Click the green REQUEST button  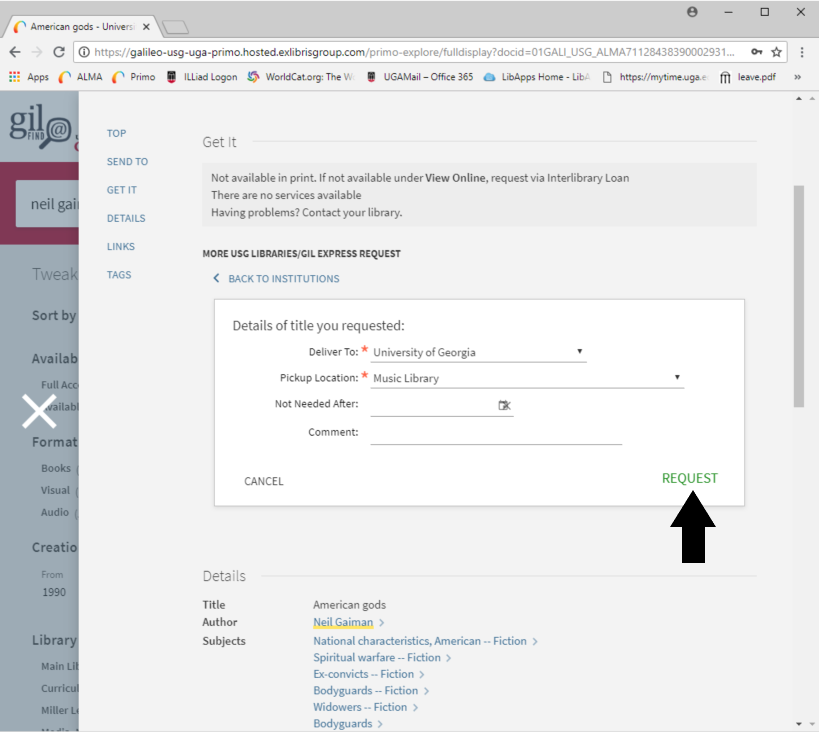coord(689,478)
